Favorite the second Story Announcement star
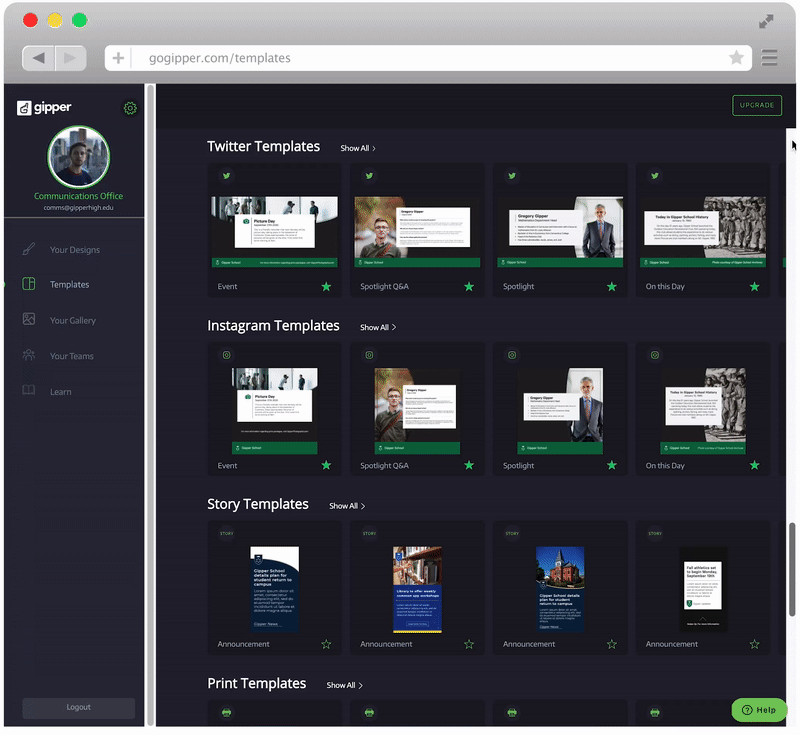 469,644
